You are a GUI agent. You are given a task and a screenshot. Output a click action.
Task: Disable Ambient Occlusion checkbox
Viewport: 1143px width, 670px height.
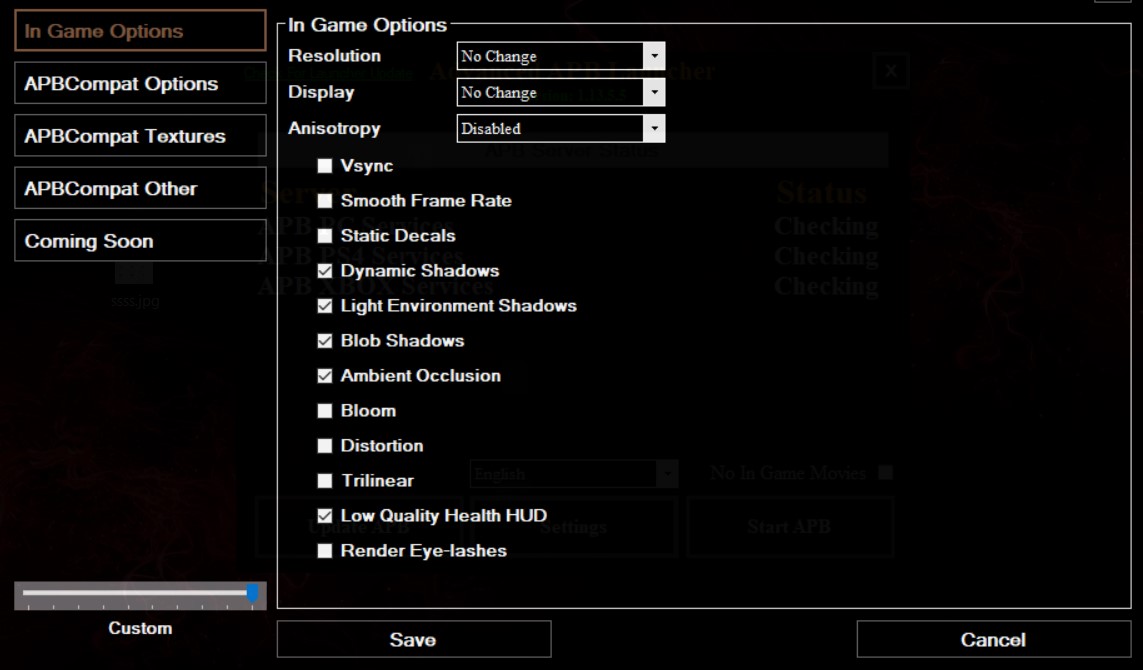pos(325,376)
